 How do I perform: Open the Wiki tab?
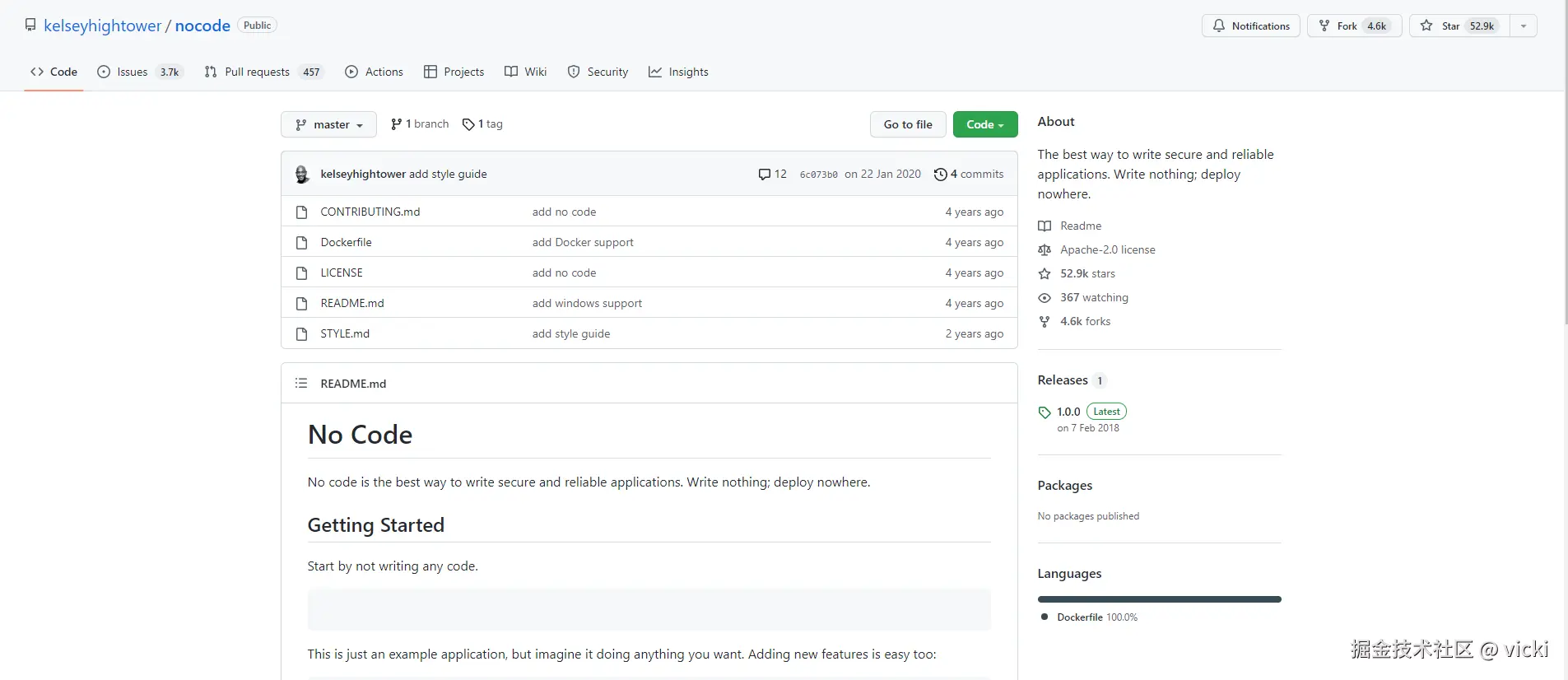point(526,72)
